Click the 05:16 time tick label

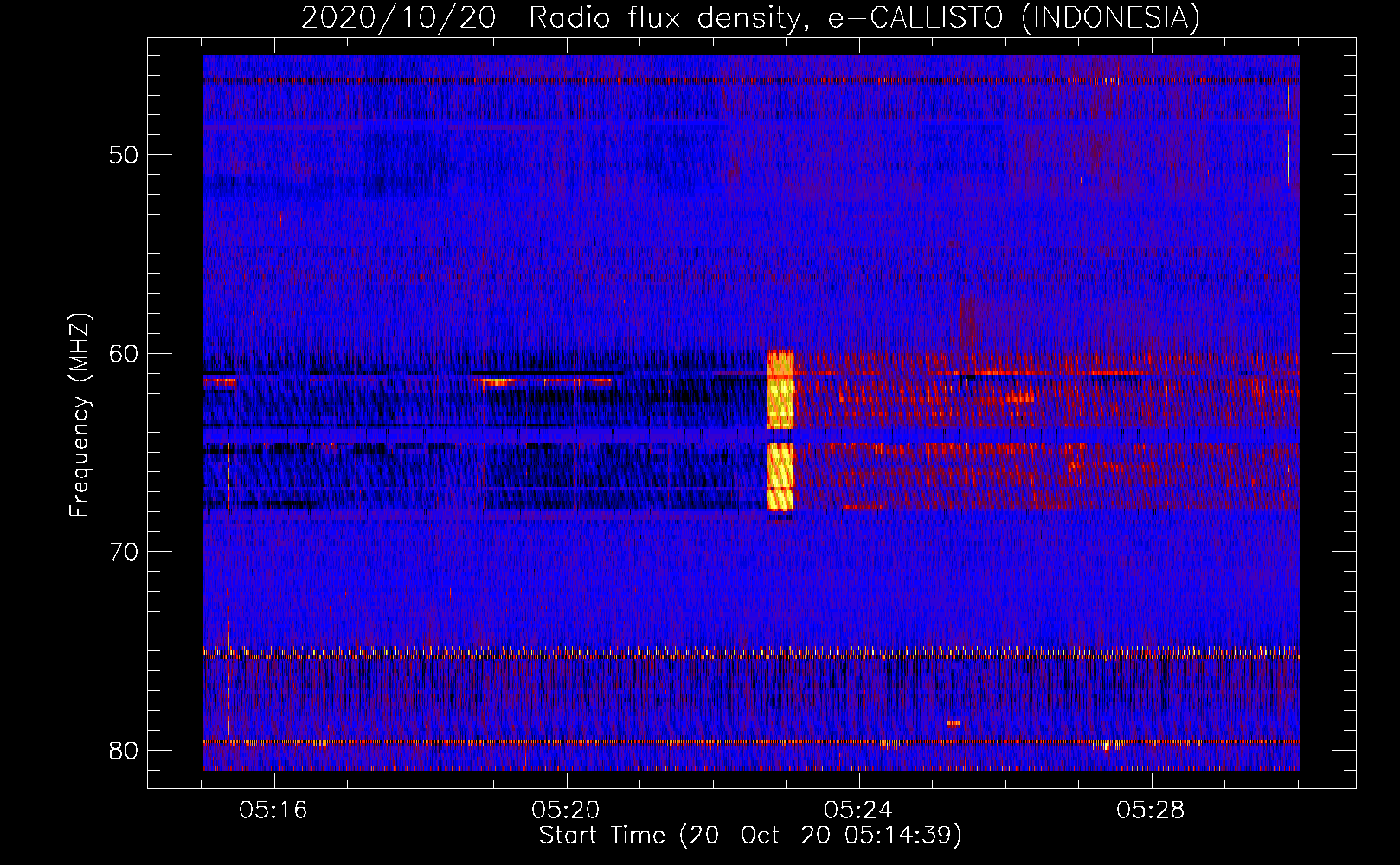click(274, 811)
